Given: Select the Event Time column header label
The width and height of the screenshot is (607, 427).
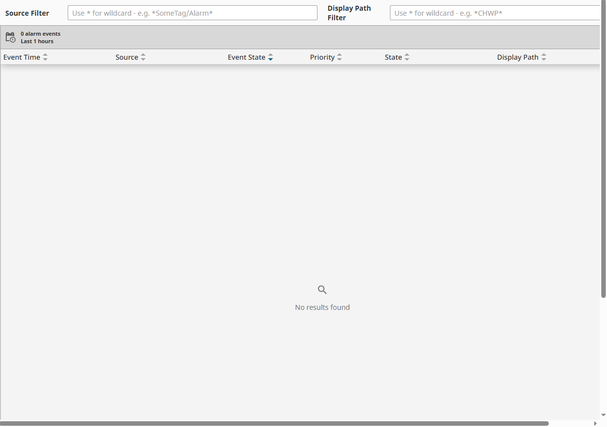Looking at the screenshot, I should 22,57.
